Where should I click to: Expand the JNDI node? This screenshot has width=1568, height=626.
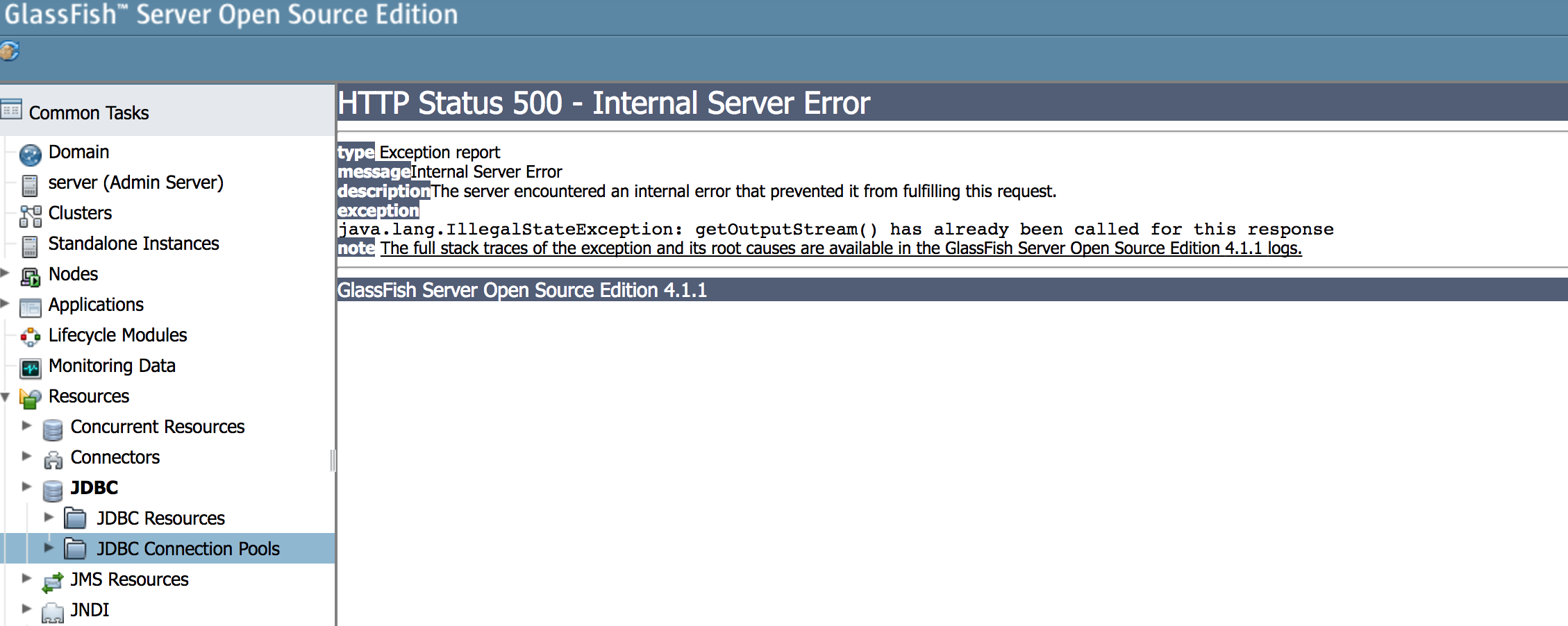tap(27, 609)
